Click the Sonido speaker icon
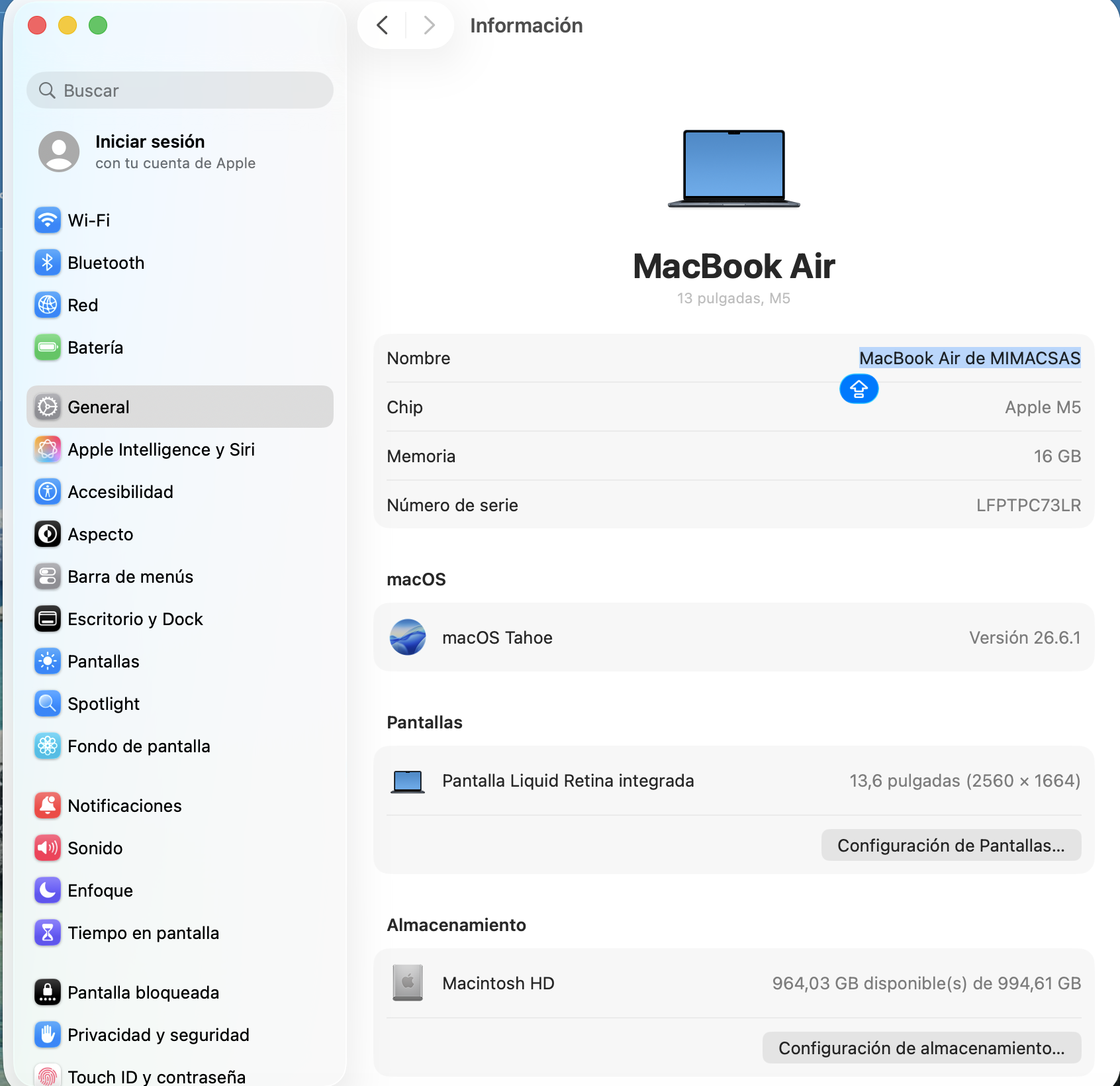 point(48,848)
